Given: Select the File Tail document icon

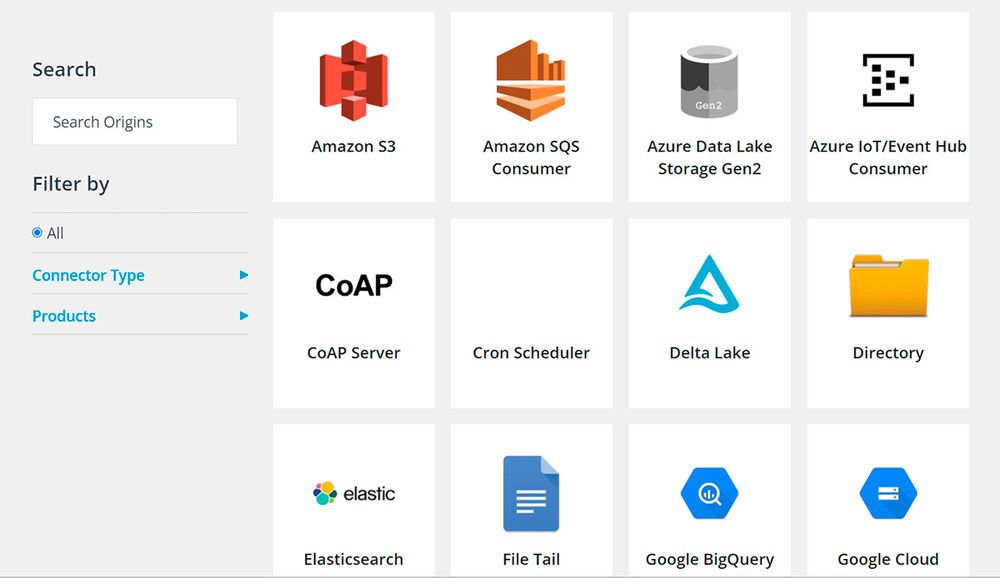Looking at the screenshot, I should (531, 492).
